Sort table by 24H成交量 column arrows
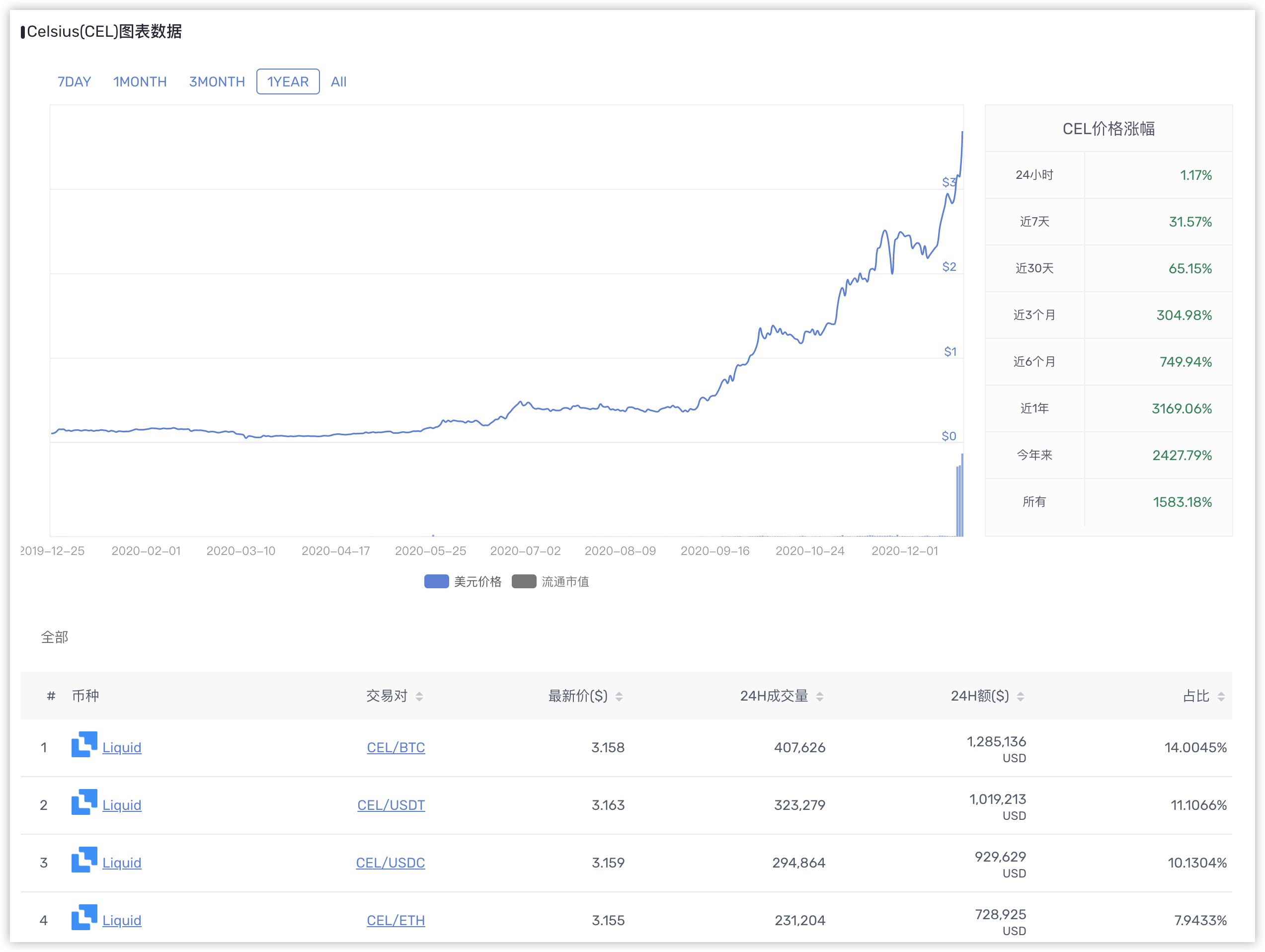 tap(819, 697)
